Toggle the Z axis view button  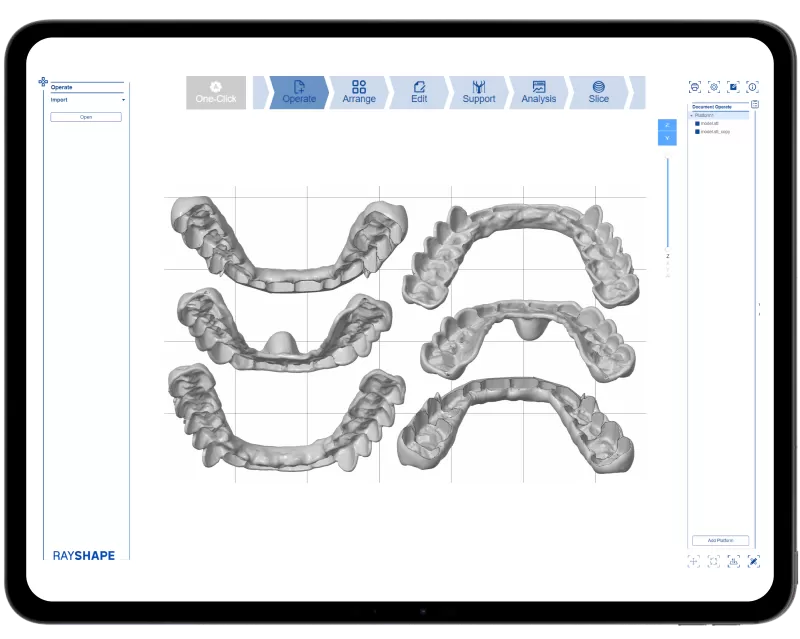[x=667, y=125]
